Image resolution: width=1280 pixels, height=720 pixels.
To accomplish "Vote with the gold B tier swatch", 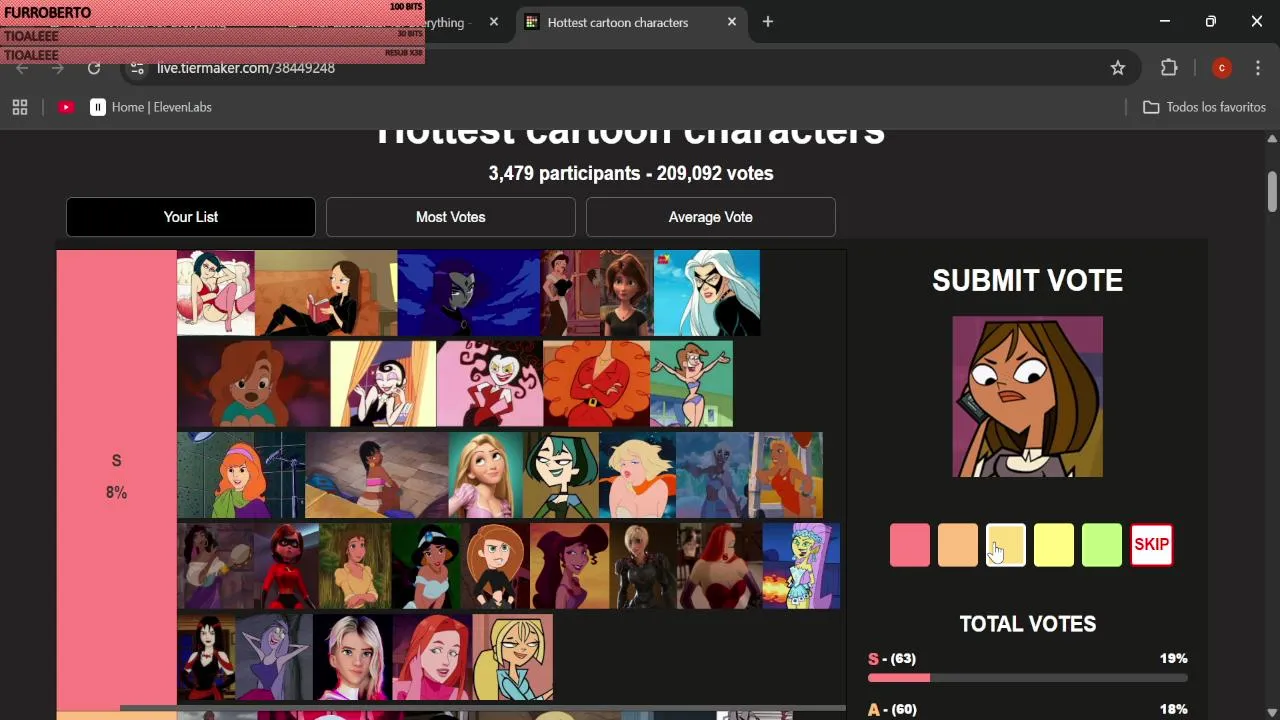I will click(1006, 545).
